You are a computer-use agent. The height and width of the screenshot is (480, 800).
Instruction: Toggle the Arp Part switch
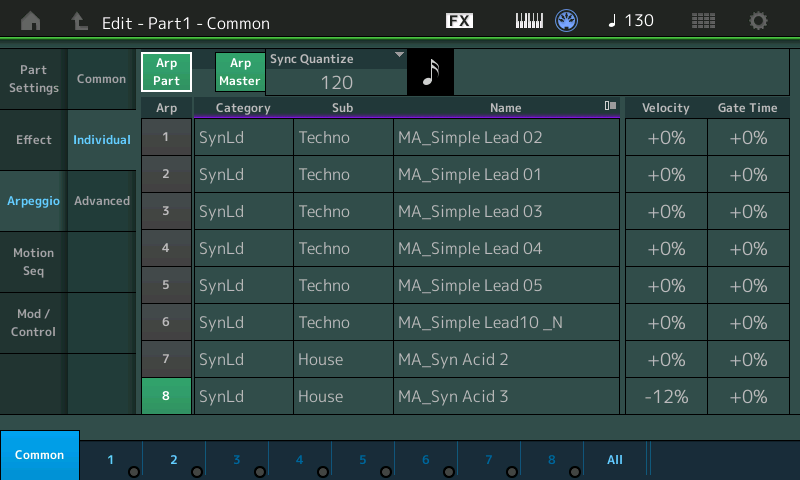(166, 72)
